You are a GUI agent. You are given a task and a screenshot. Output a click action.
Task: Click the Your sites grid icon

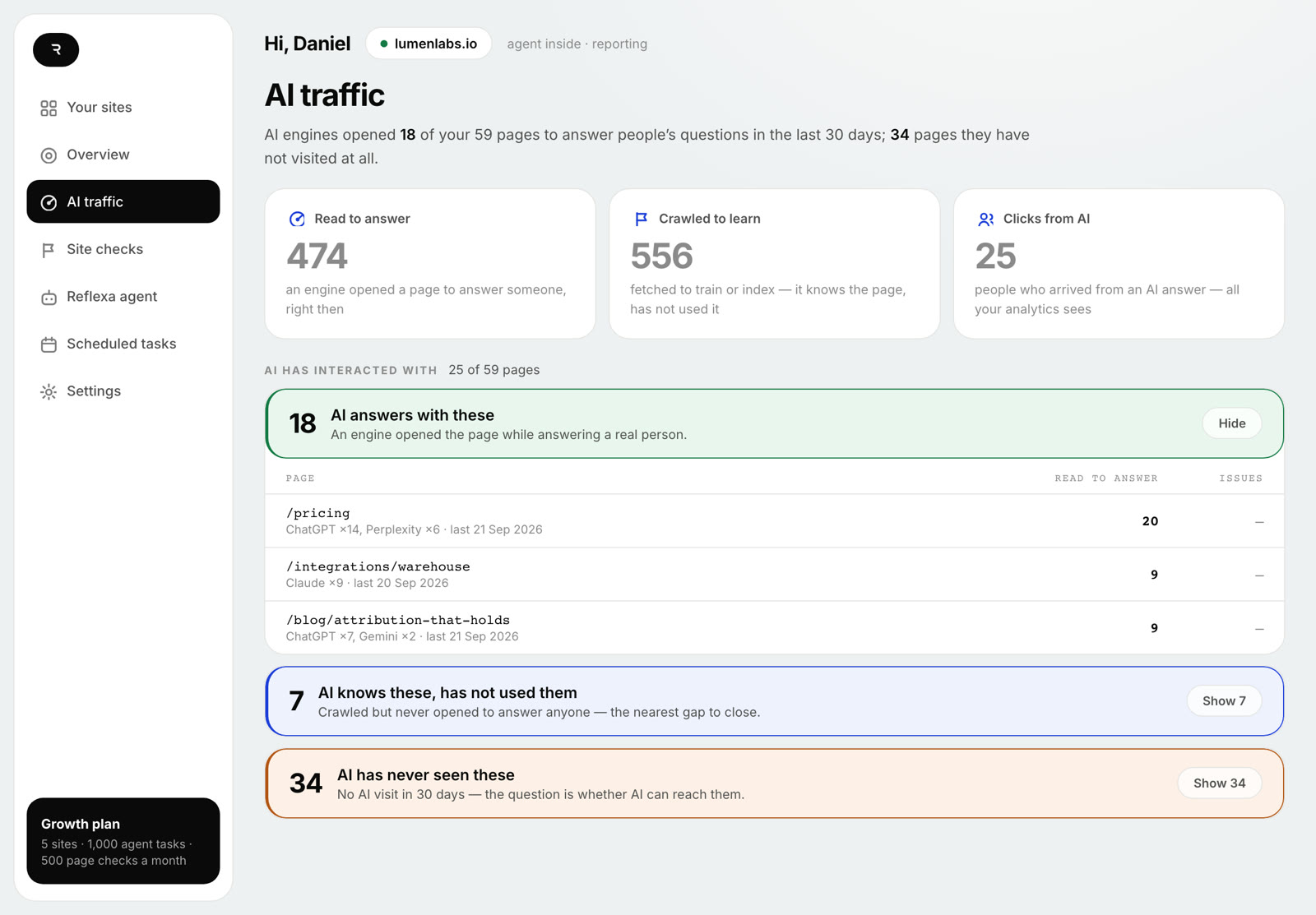pos(49,108)
